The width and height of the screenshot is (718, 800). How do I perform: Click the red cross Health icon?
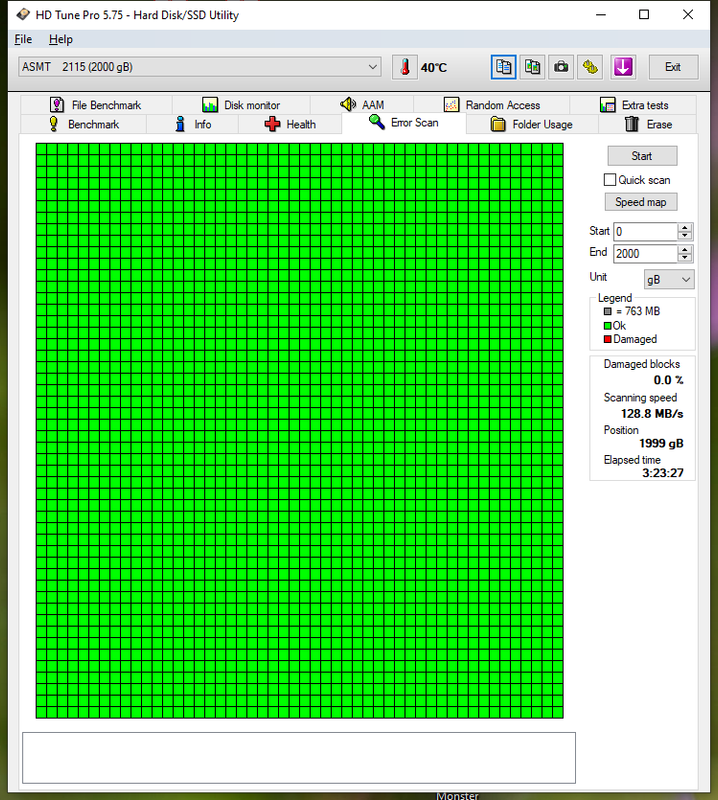(273, 124)
